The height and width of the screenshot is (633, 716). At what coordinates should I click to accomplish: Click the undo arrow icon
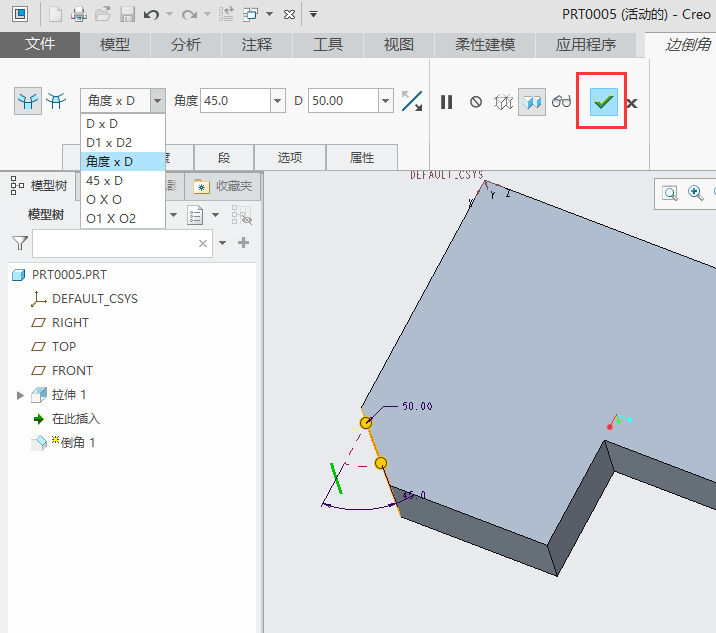coord(151,14)
